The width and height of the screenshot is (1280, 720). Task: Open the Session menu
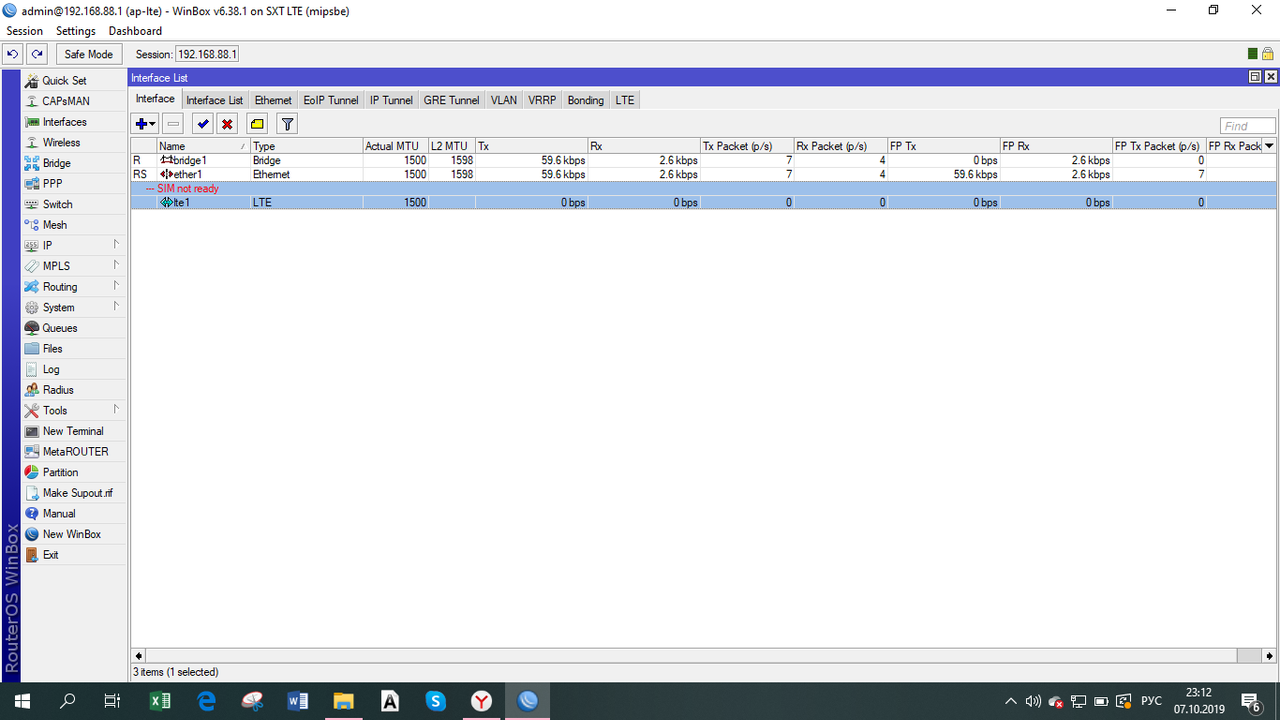[x=25, y=31]
